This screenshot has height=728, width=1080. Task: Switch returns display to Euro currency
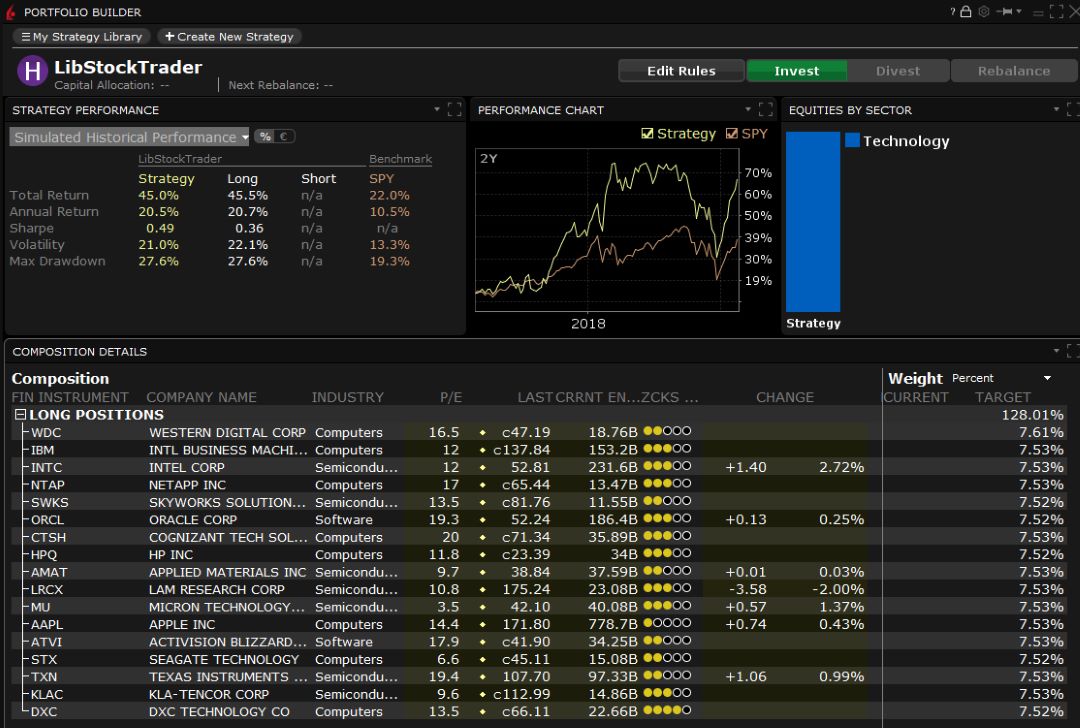[283, 136]
